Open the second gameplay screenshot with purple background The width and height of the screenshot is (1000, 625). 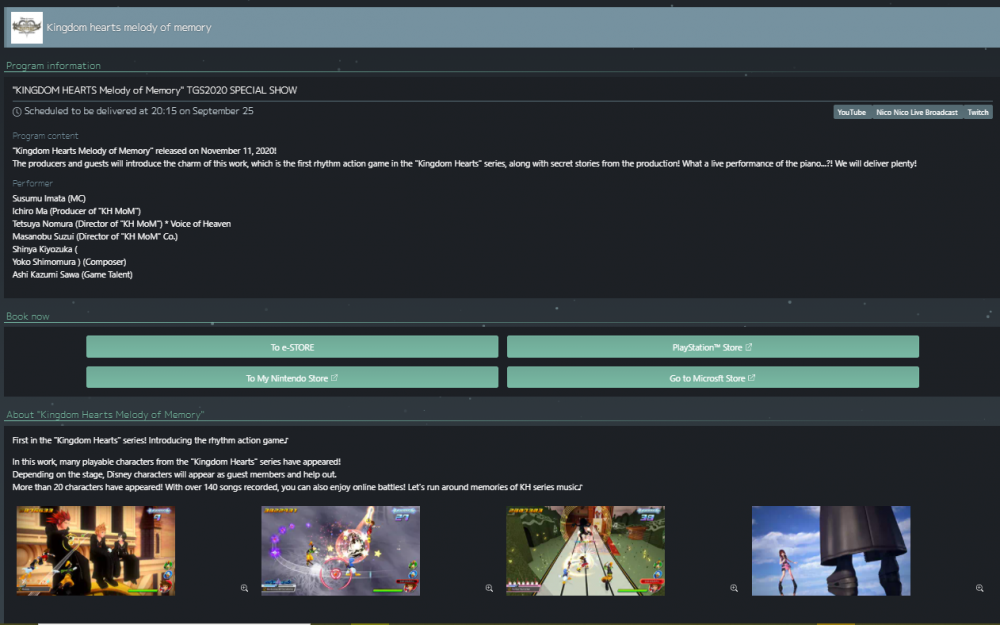pos(340,551)
